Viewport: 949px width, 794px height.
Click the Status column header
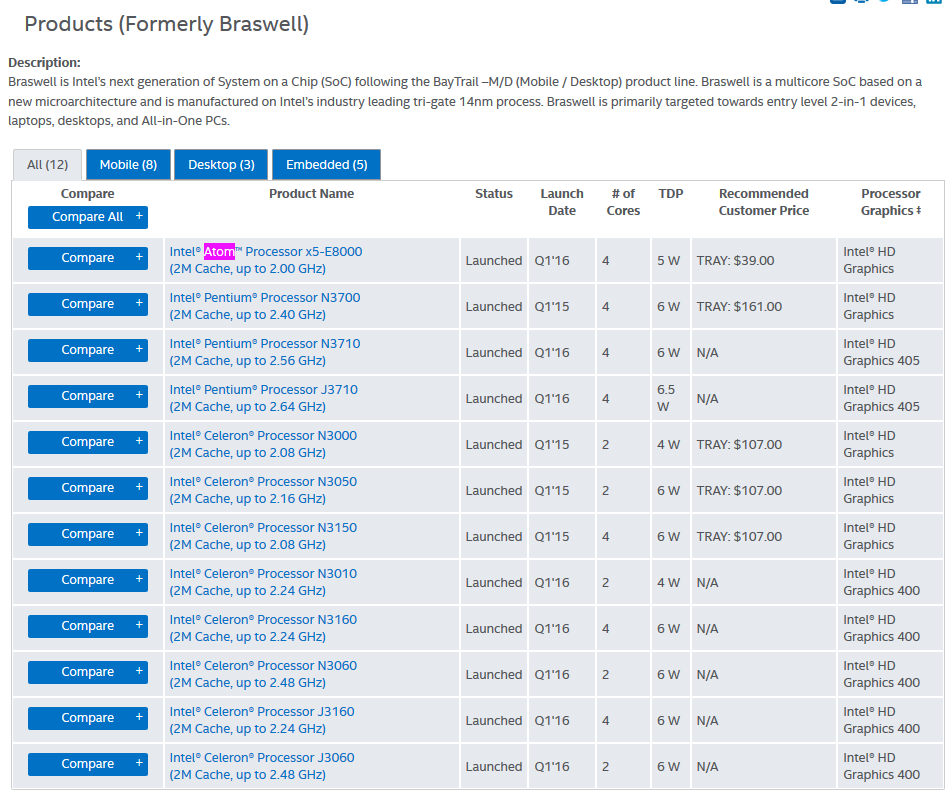point(494,194)
